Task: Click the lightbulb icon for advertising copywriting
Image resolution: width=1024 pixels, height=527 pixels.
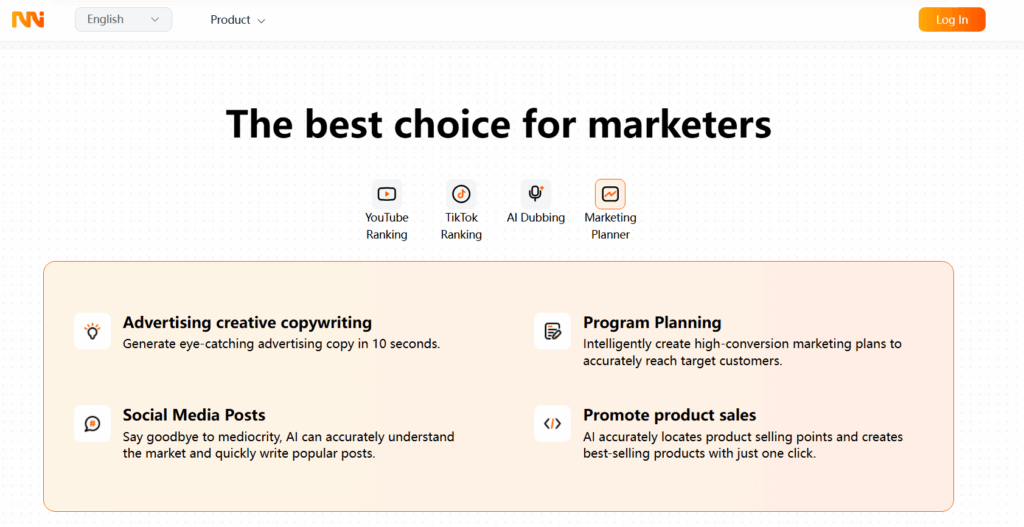Action: pos(93,331)
